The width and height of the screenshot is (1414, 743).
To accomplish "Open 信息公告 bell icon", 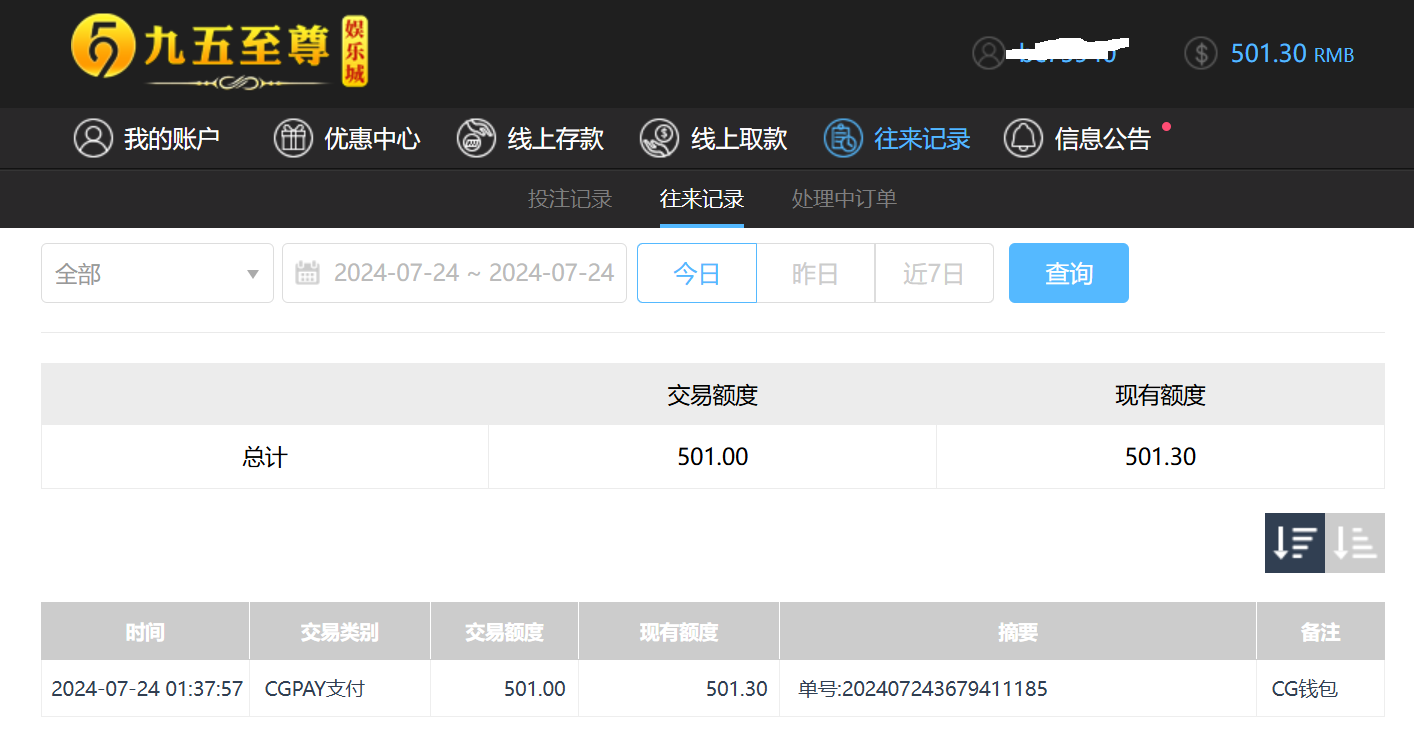I will [1023, 138].
